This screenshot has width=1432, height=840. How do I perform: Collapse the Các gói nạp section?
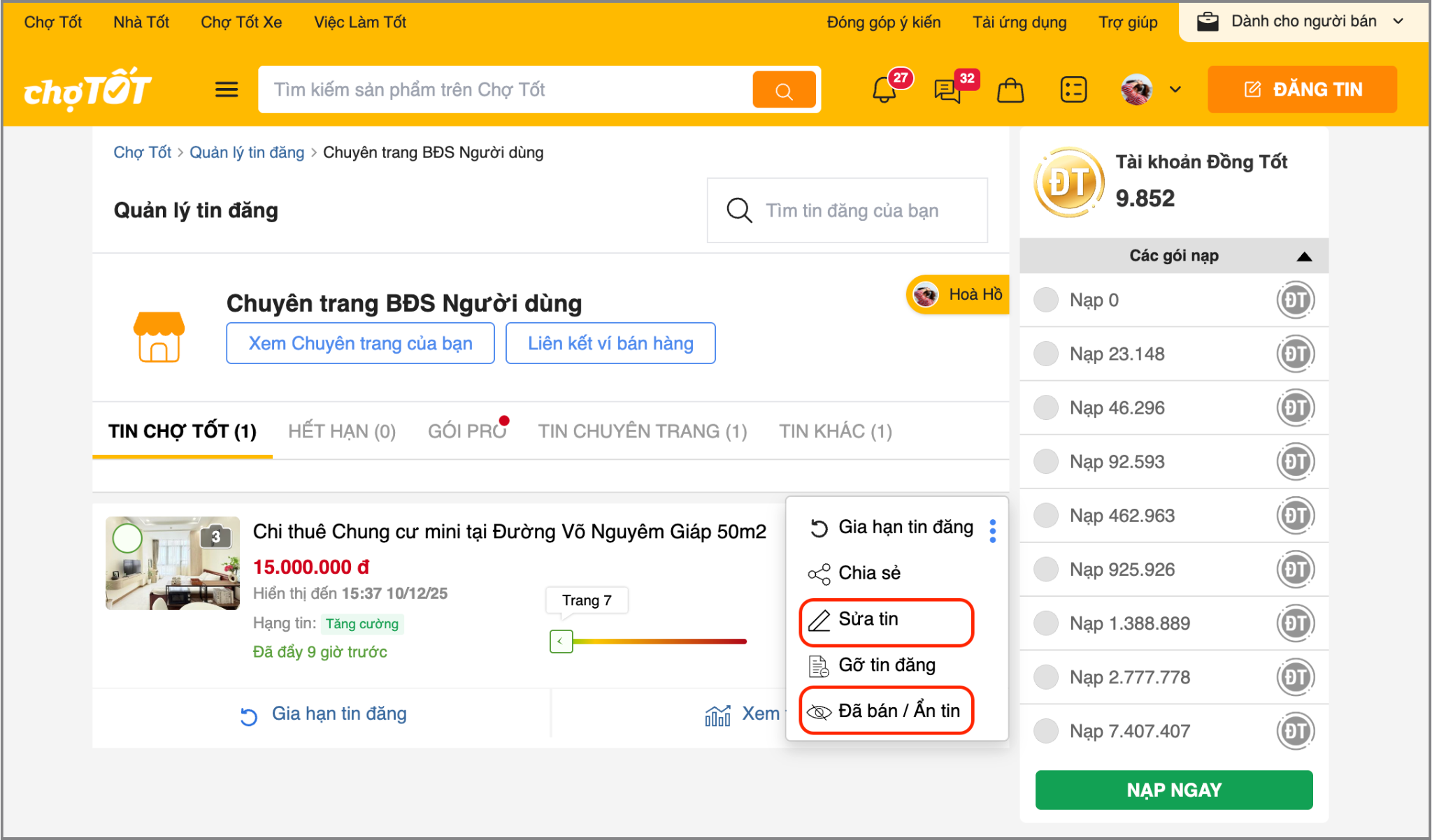click(x=1304, y=256)
